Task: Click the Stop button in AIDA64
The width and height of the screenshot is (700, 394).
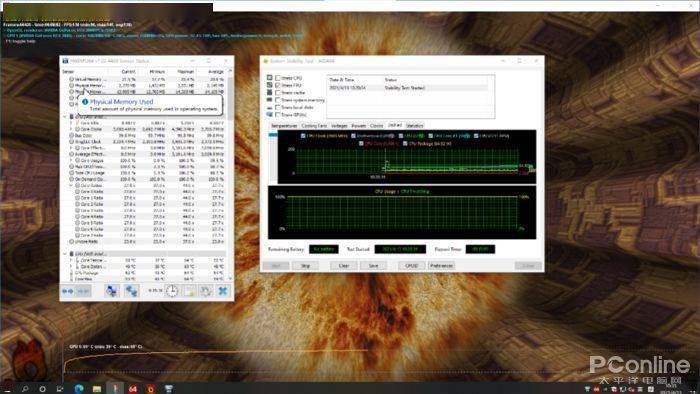Action: coord(305,265)
